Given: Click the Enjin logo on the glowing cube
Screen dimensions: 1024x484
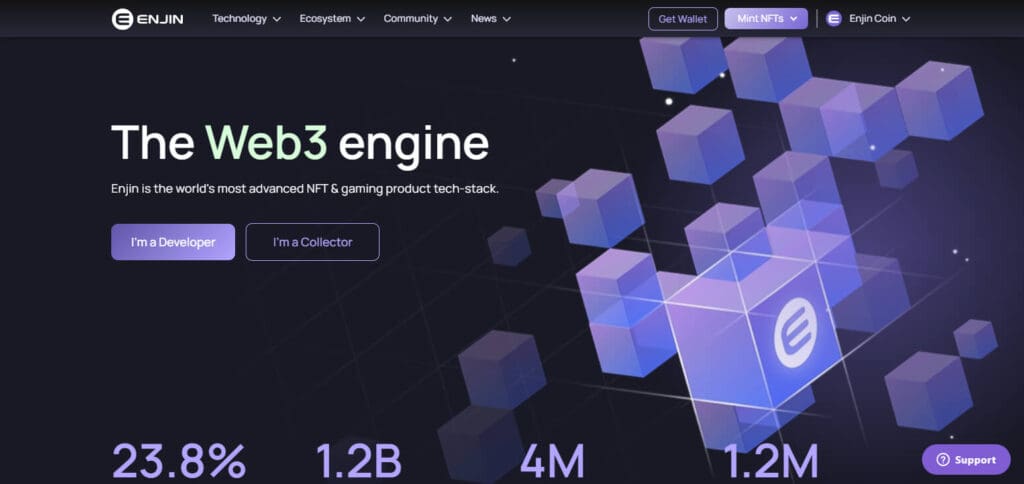Looking at the screenshot, I should click(x=794, y=332).
